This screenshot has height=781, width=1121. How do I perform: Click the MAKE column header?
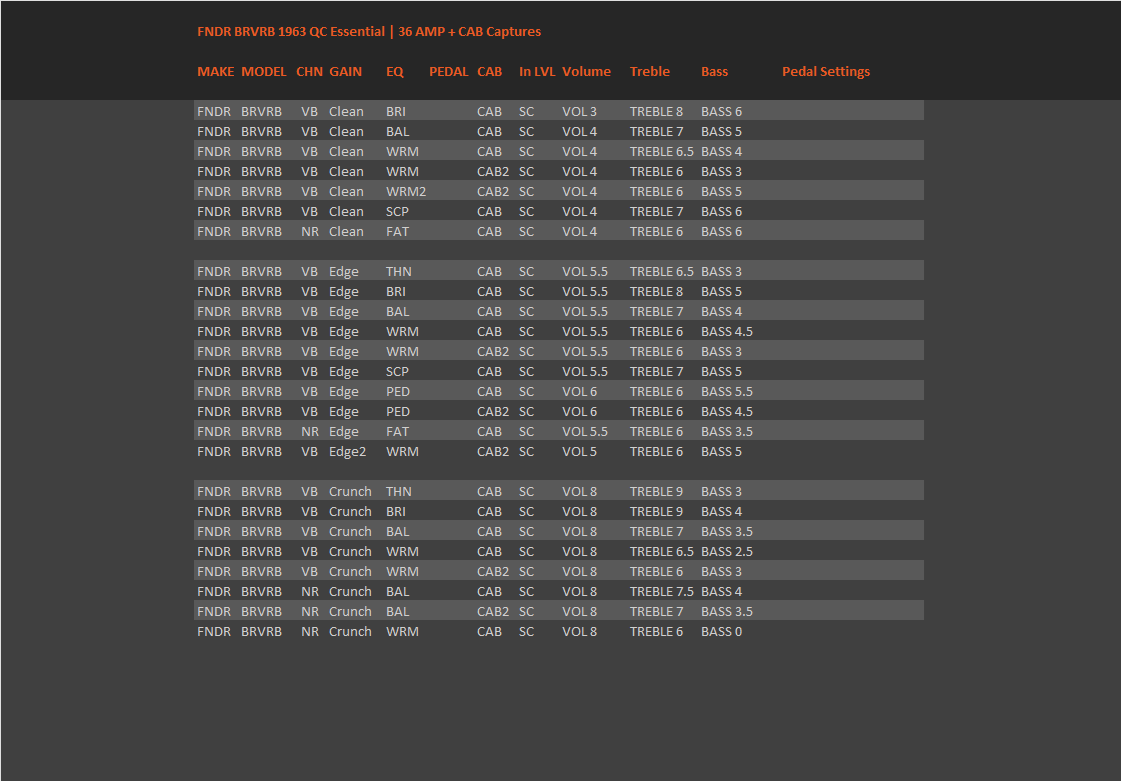coord(215,72)
